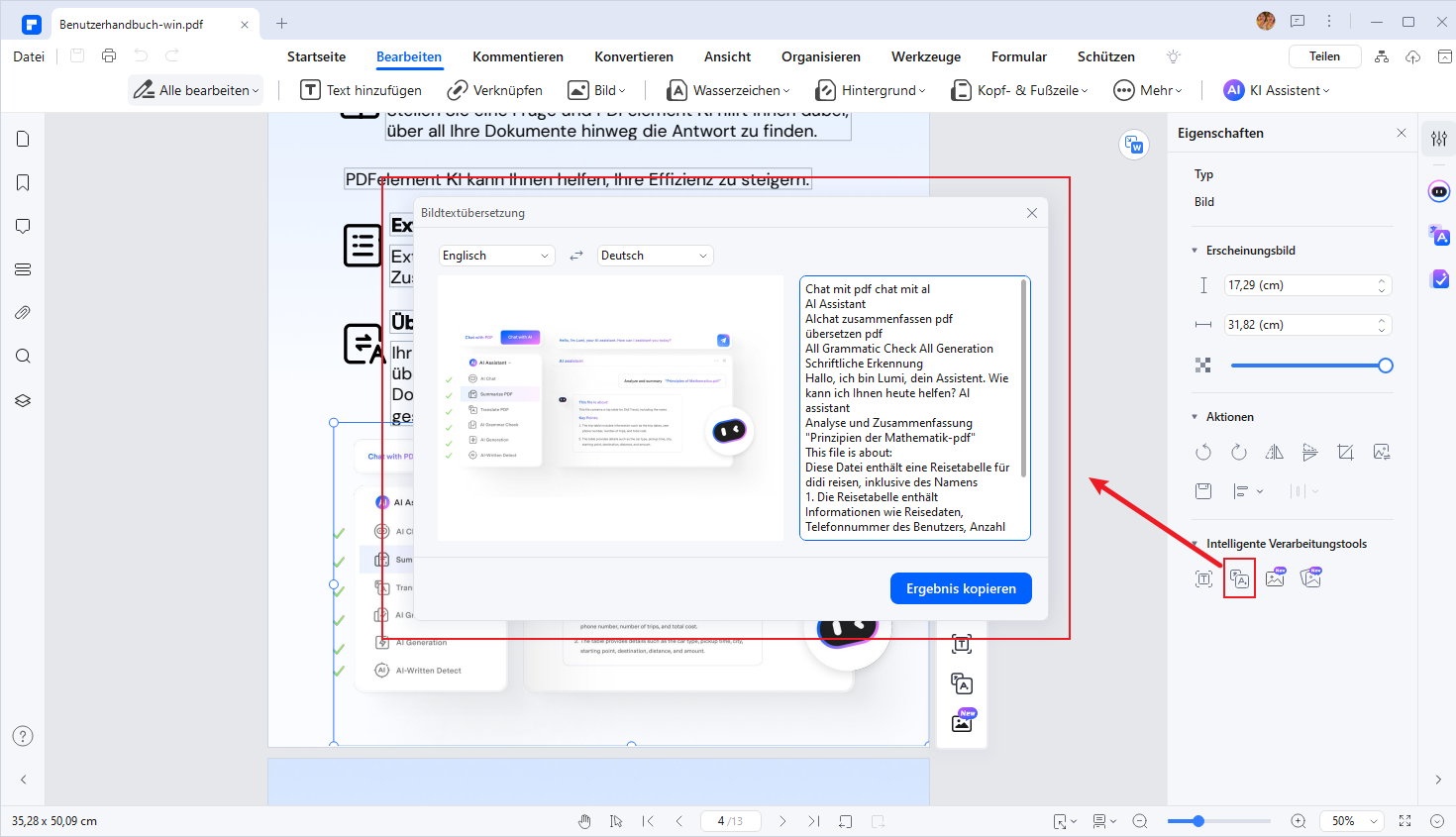Screen dimensions: 1456x837
Task: Go to the next page
Action: 782,821
